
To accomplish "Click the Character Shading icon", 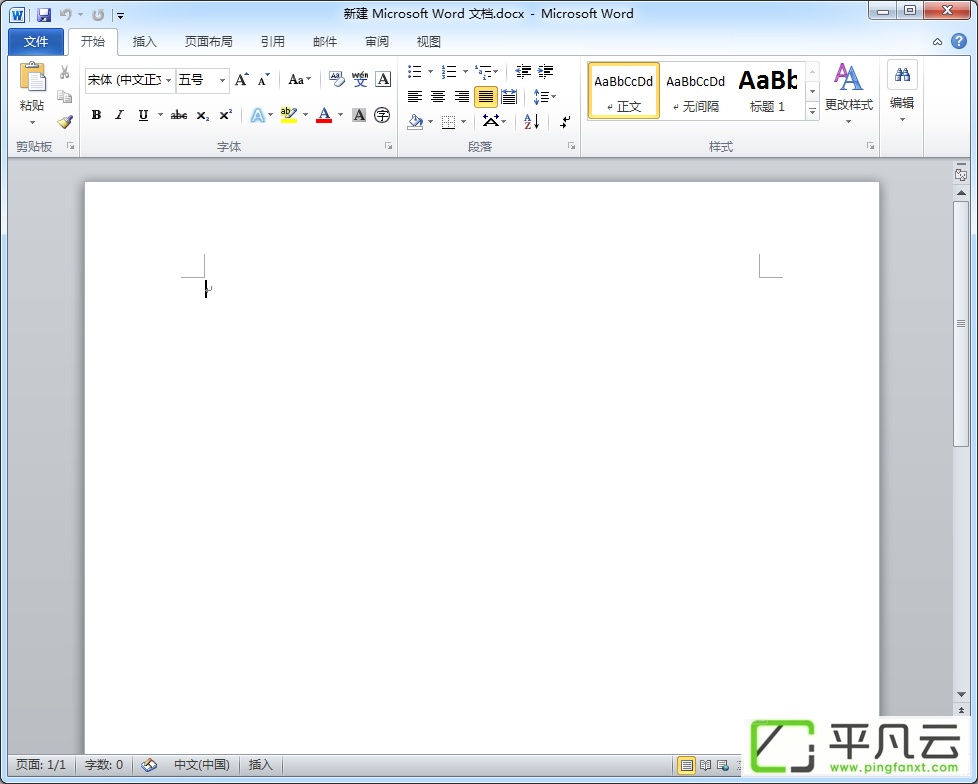I will point(359,115).
